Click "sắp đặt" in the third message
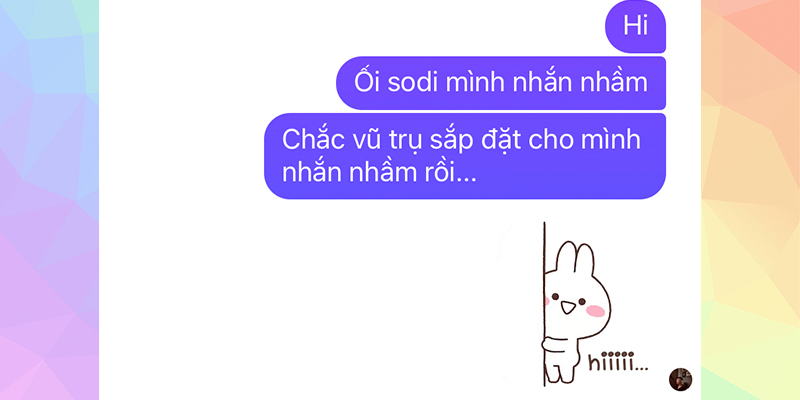 pos(475,140)
